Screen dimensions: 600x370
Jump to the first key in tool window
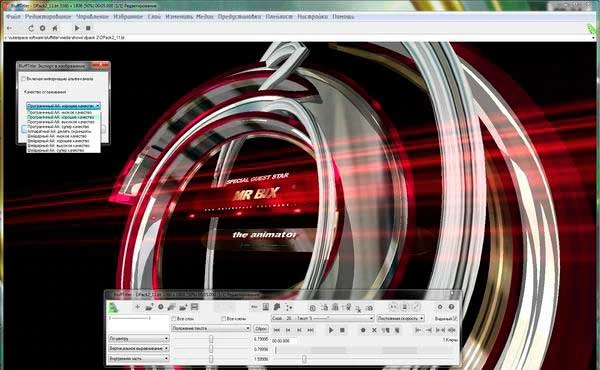[277, 330]
